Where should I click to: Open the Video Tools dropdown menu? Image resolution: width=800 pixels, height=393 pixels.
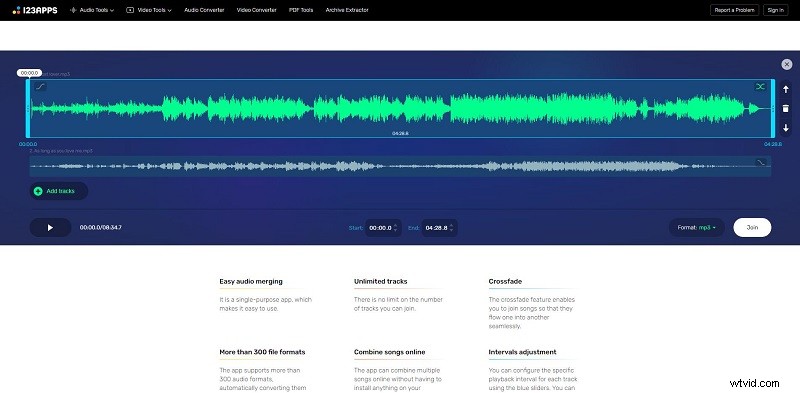tap(148, 10)
